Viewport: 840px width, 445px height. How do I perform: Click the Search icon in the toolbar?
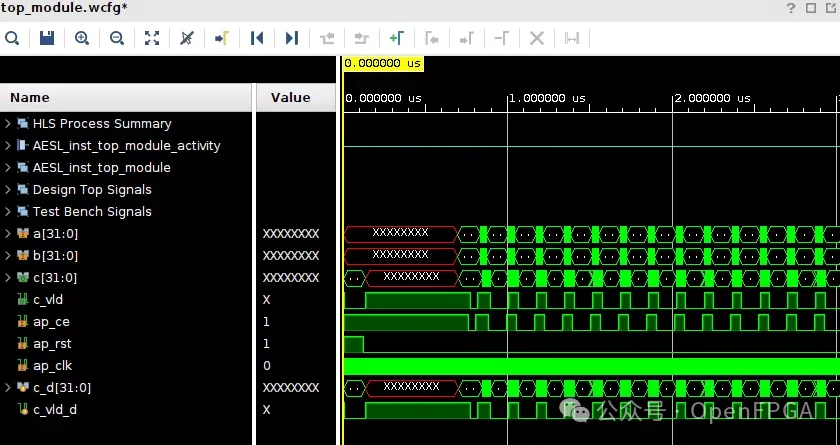[12, 38]
